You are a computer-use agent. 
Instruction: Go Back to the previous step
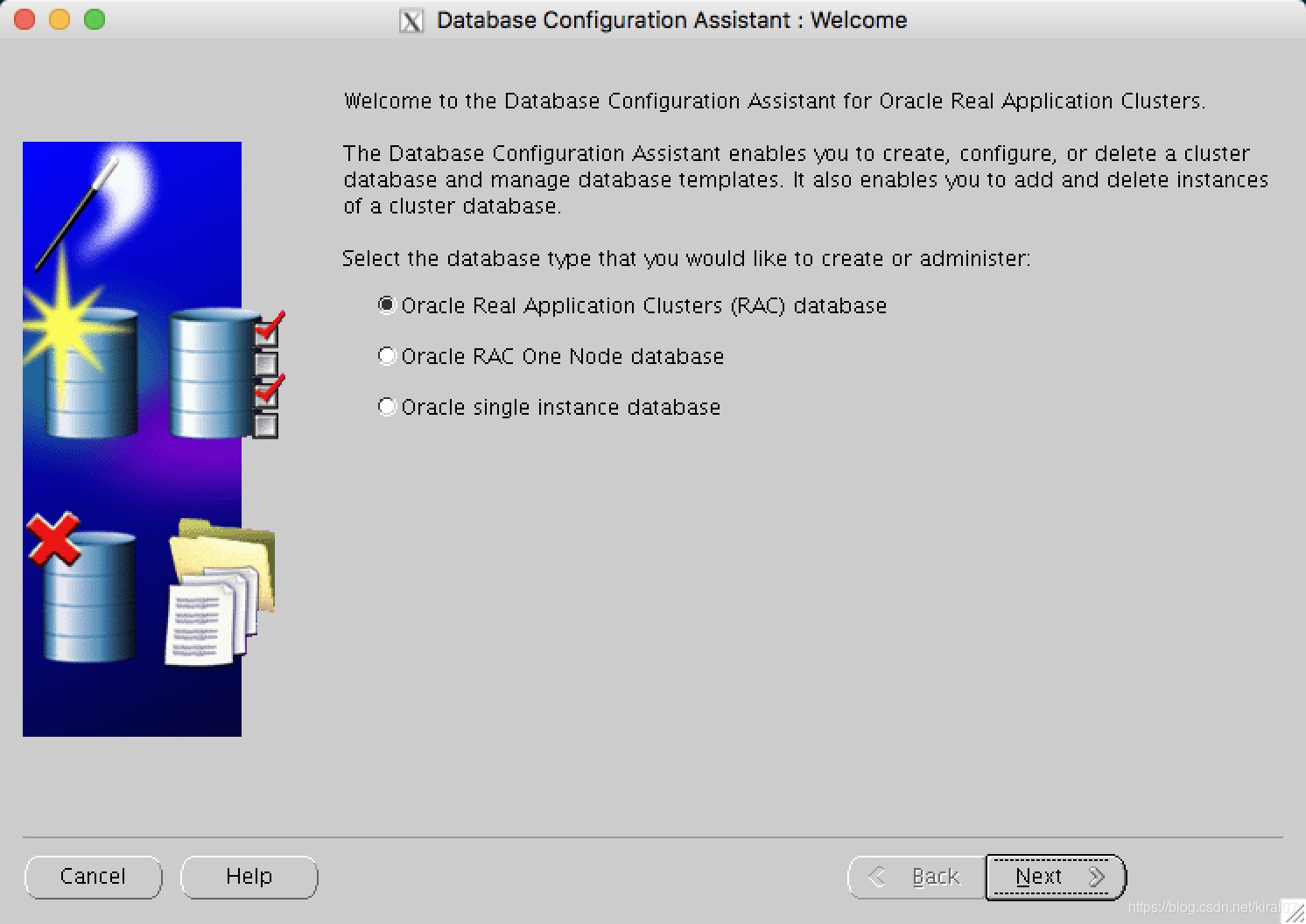click(917, 877)
